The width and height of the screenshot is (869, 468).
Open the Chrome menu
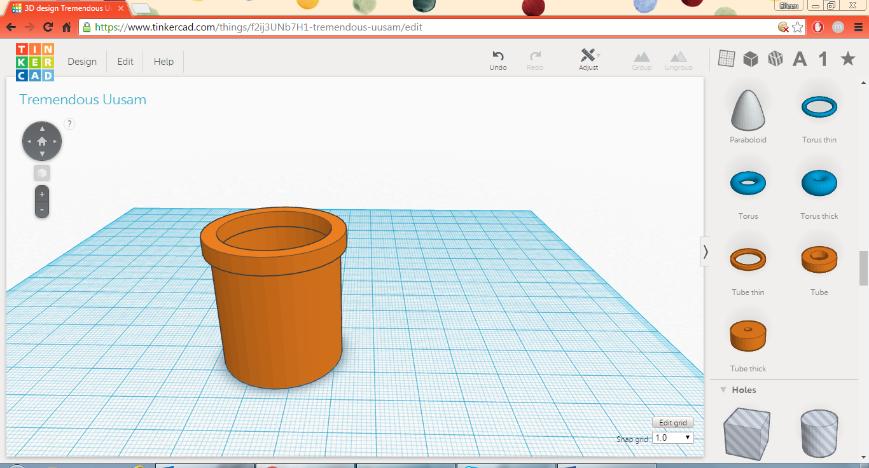coord(858,27)
